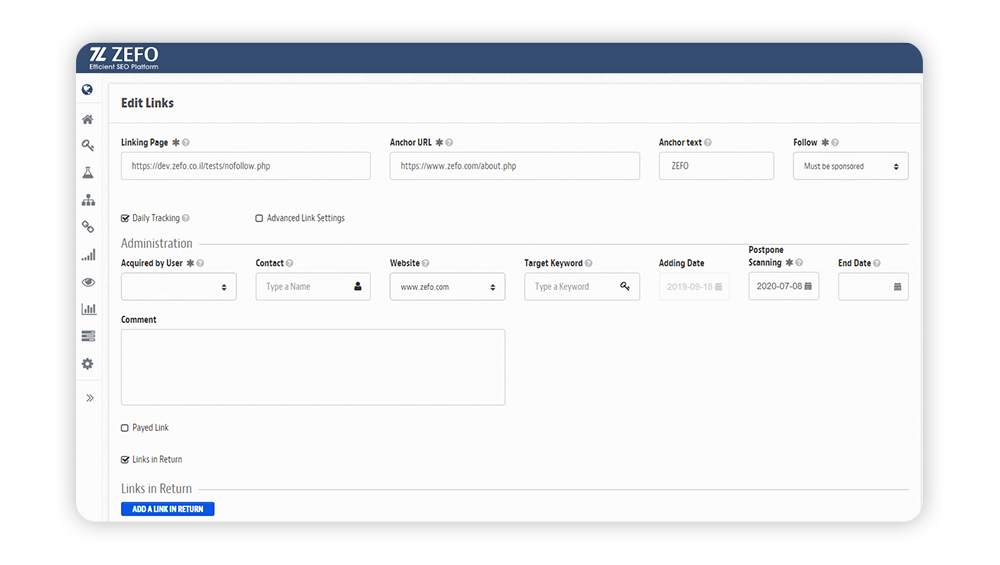
Task: Click Adding Date field 2019-09-18
Action: [x=694, y=287]
